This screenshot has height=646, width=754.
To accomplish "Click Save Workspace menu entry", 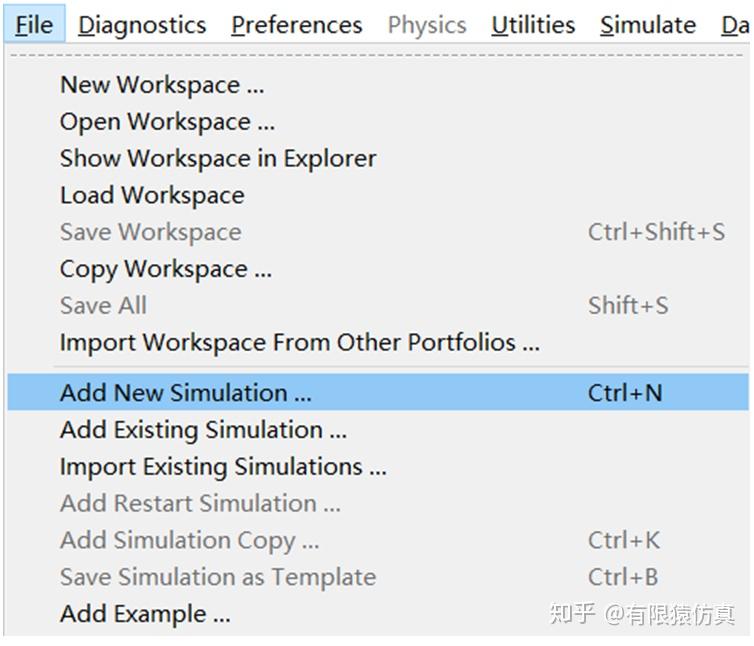I will click(x=150, y=232).
